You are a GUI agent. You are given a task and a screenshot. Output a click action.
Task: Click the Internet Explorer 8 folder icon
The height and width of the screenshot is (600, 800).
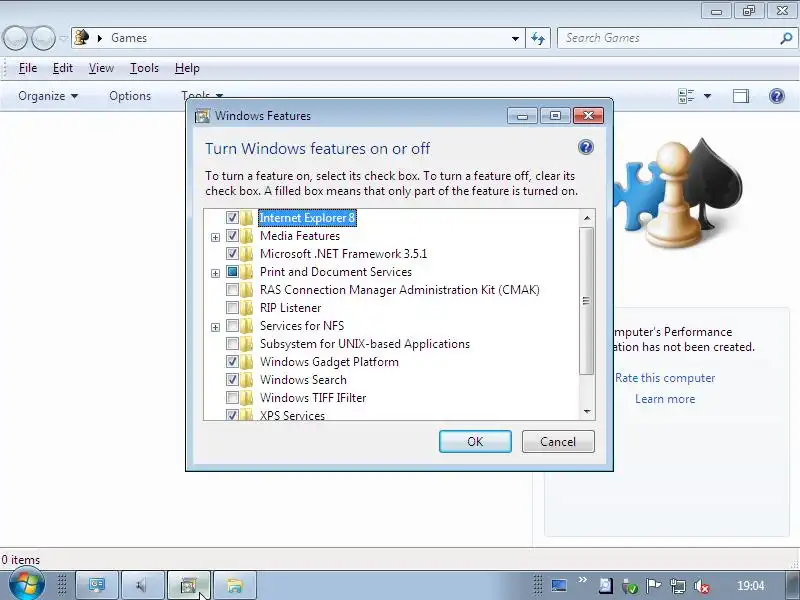[246, 218]
